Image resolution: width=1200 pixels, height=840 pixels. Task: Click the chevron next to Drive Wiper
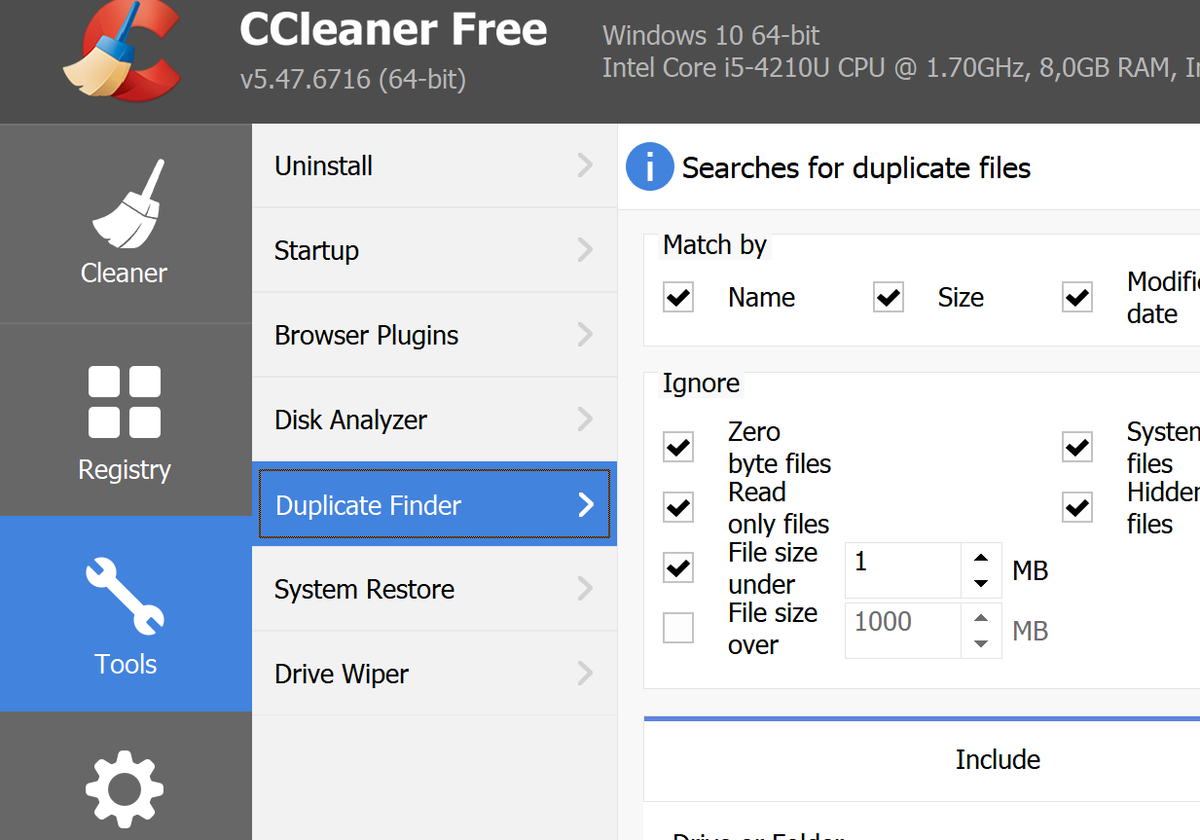pyautogui.click(x=586, y=674)
